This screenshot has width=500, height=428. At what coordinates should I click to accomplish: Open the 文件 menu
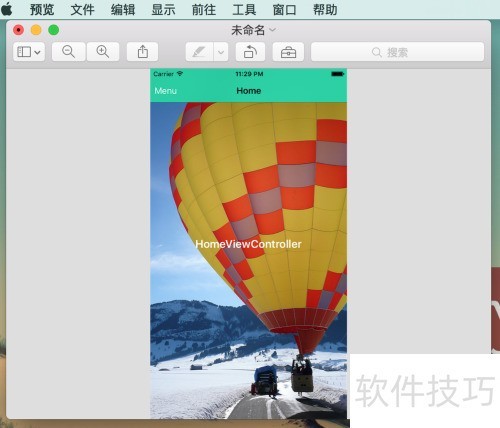click(82, 9)
